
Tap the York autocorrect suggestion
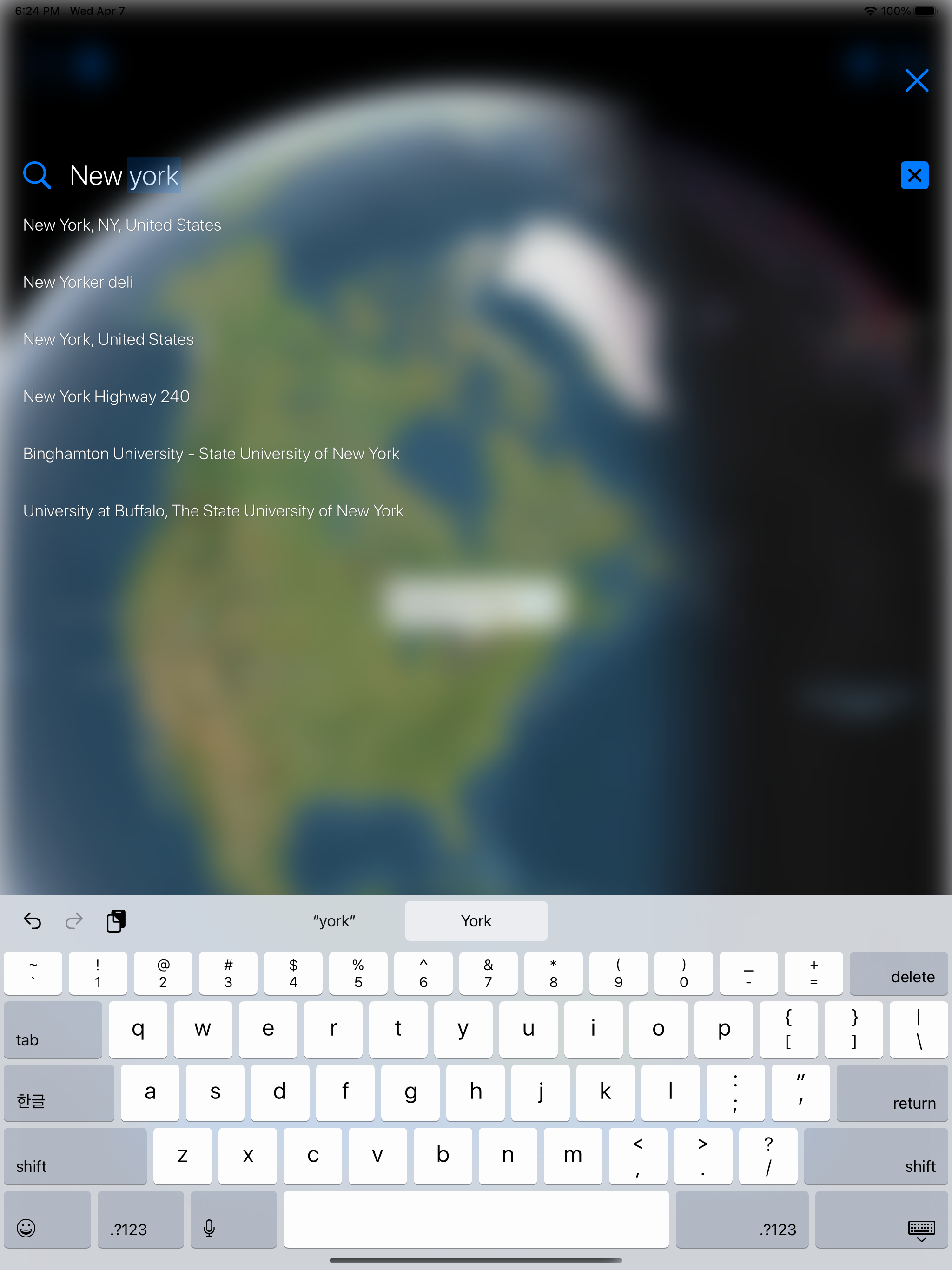(475, 920)
